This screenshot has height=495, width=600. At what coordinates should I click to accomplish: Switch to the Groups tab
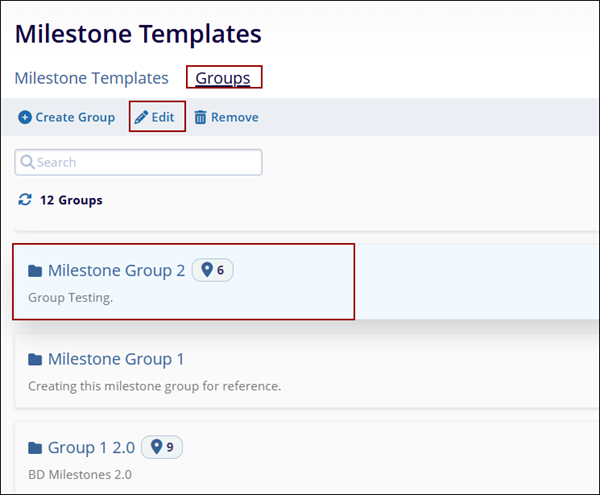point(223,78)
